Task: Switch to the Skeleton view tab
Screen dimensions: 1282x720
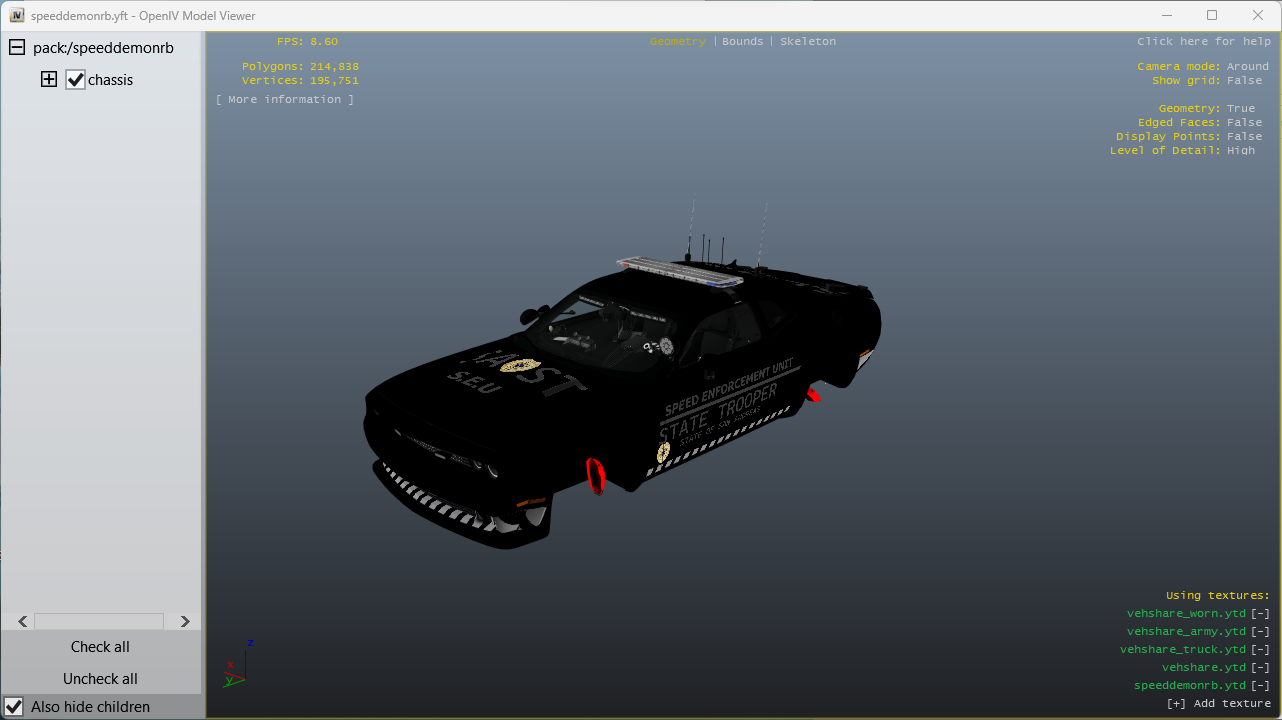Action: coord(807,42)
